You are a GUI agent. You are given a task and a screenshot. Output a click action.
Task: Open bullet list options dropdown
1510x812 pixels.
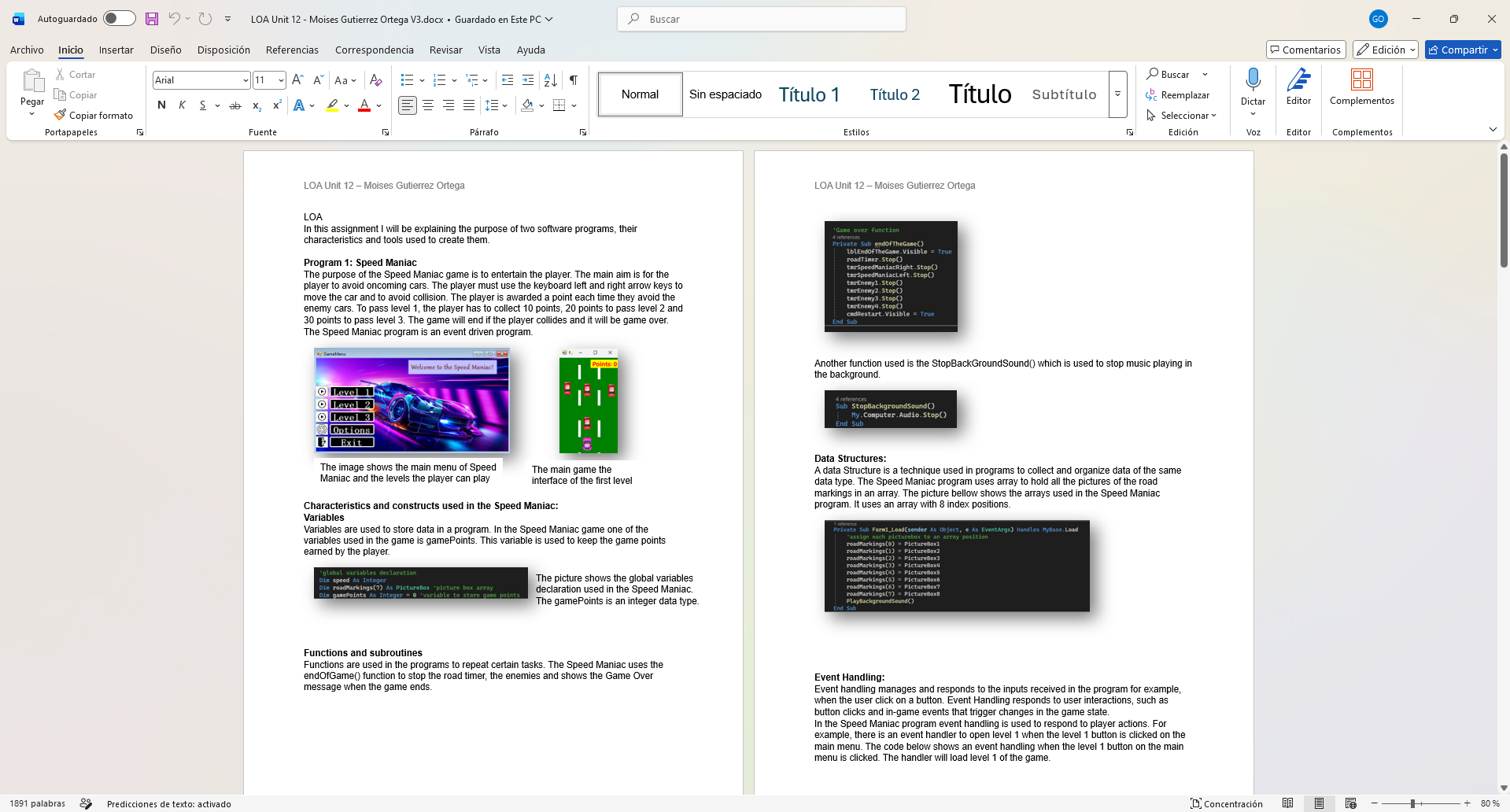tap(423, 80)
